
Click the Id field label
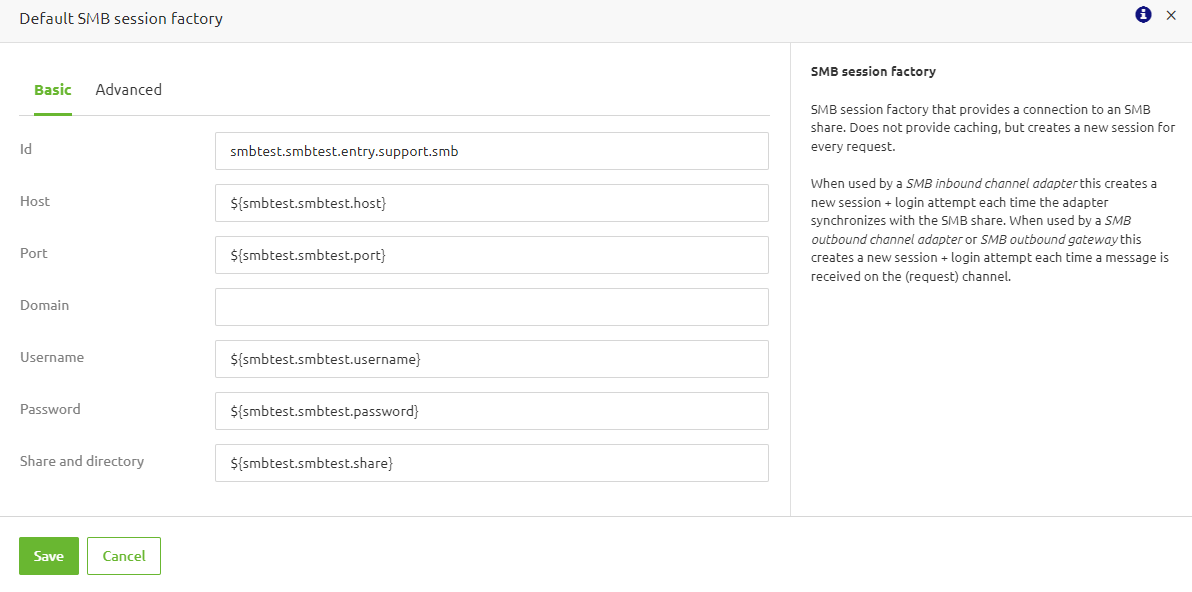point(25,148)
